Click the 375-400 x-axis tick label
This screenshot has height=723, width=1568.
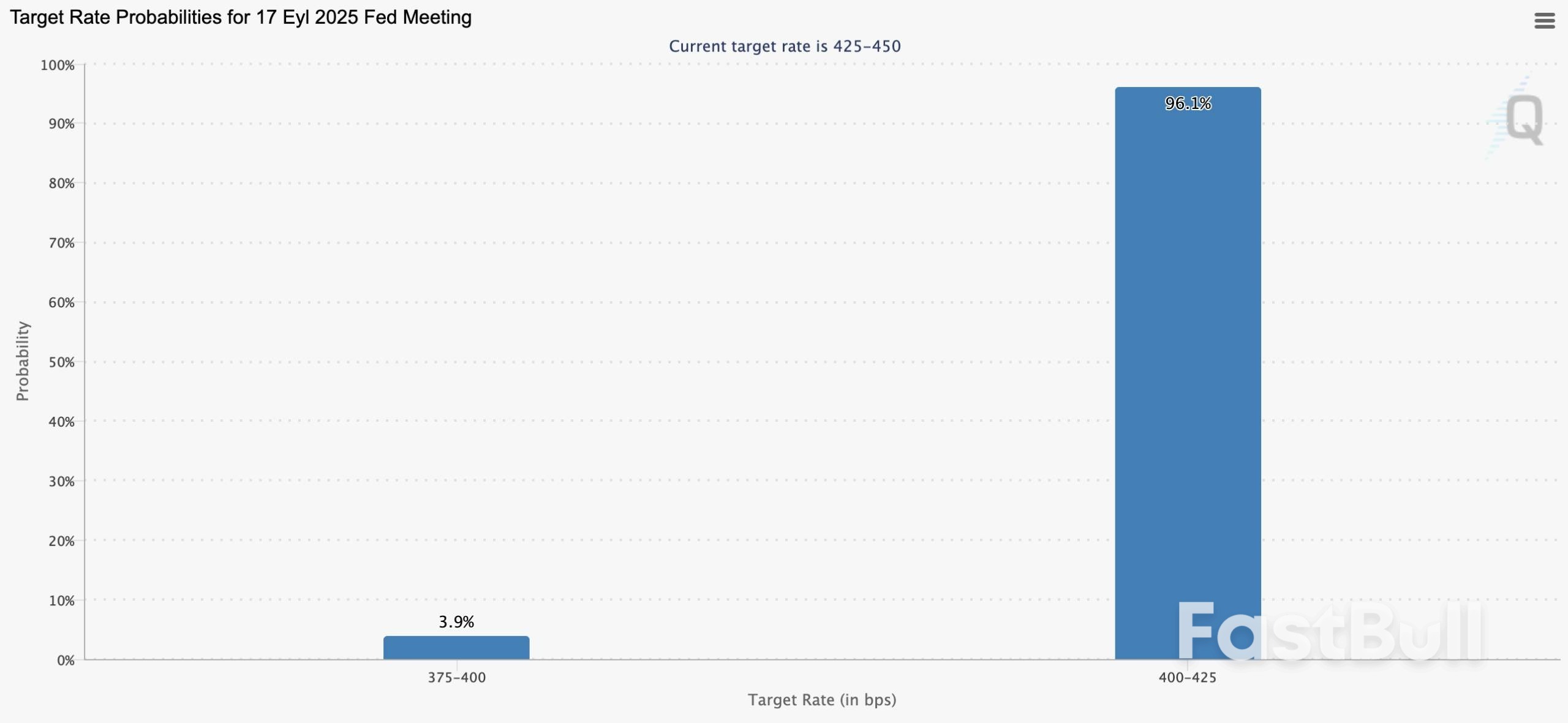[x=456, y=678]
